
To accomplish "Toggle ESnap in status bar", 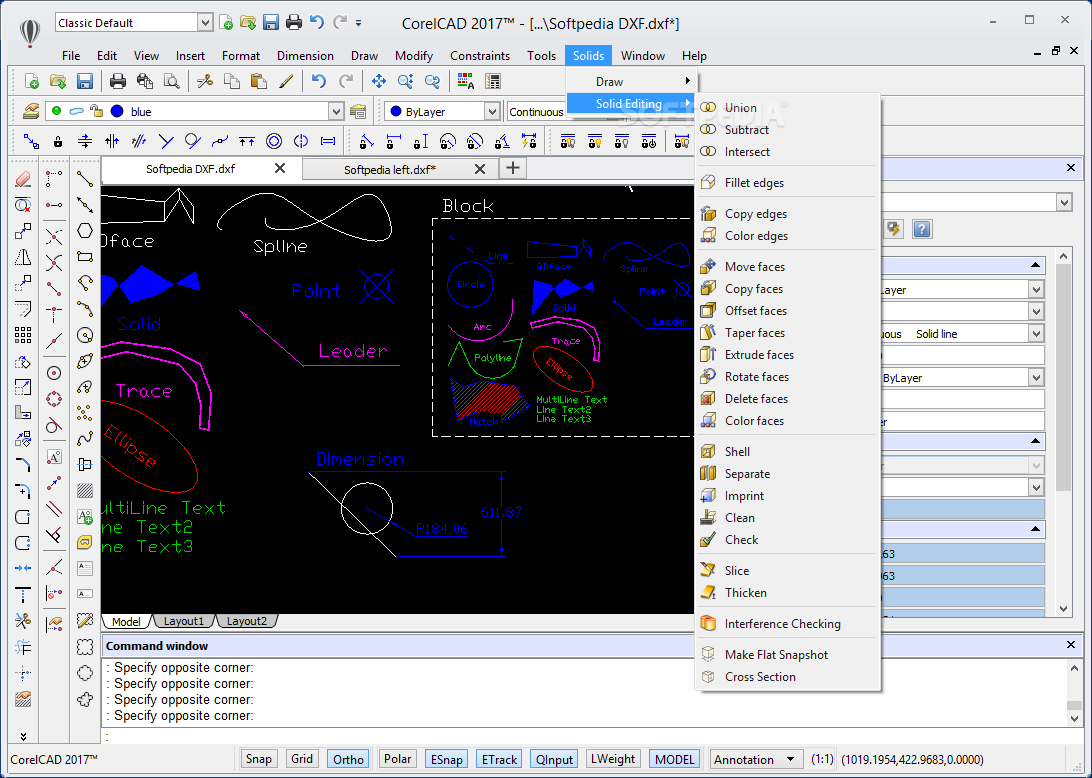I will tap(446, 759).
